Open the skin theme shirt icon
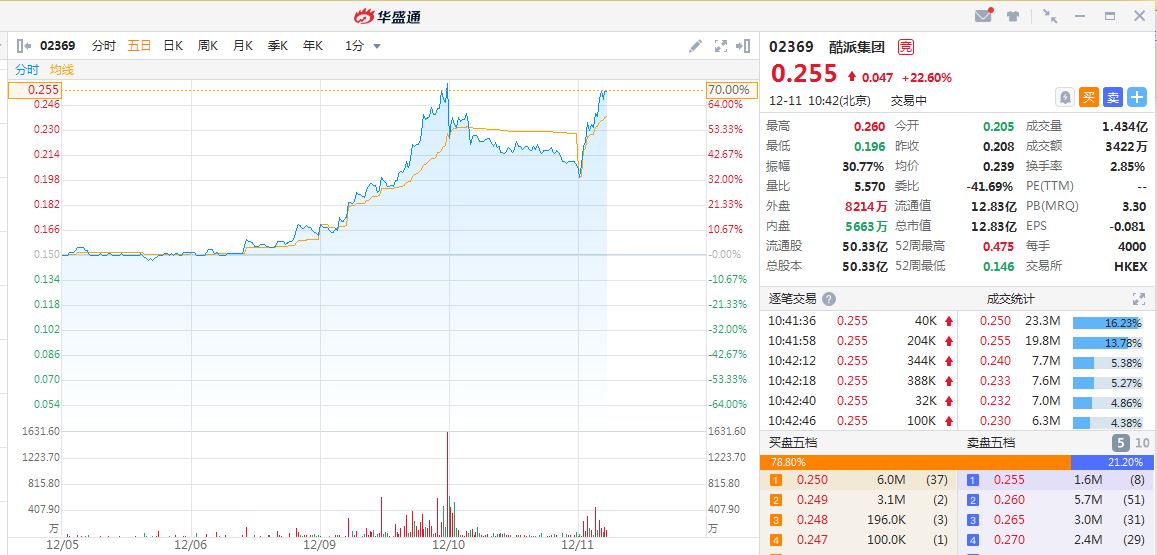 1013,16
